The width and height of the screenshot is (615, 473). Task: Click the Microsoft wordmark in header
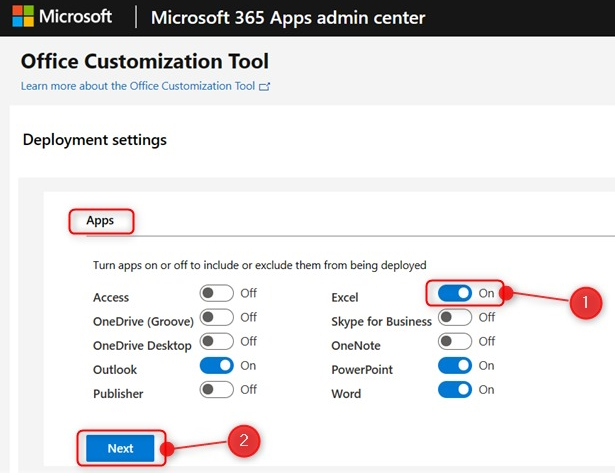[x=75, y=16]
